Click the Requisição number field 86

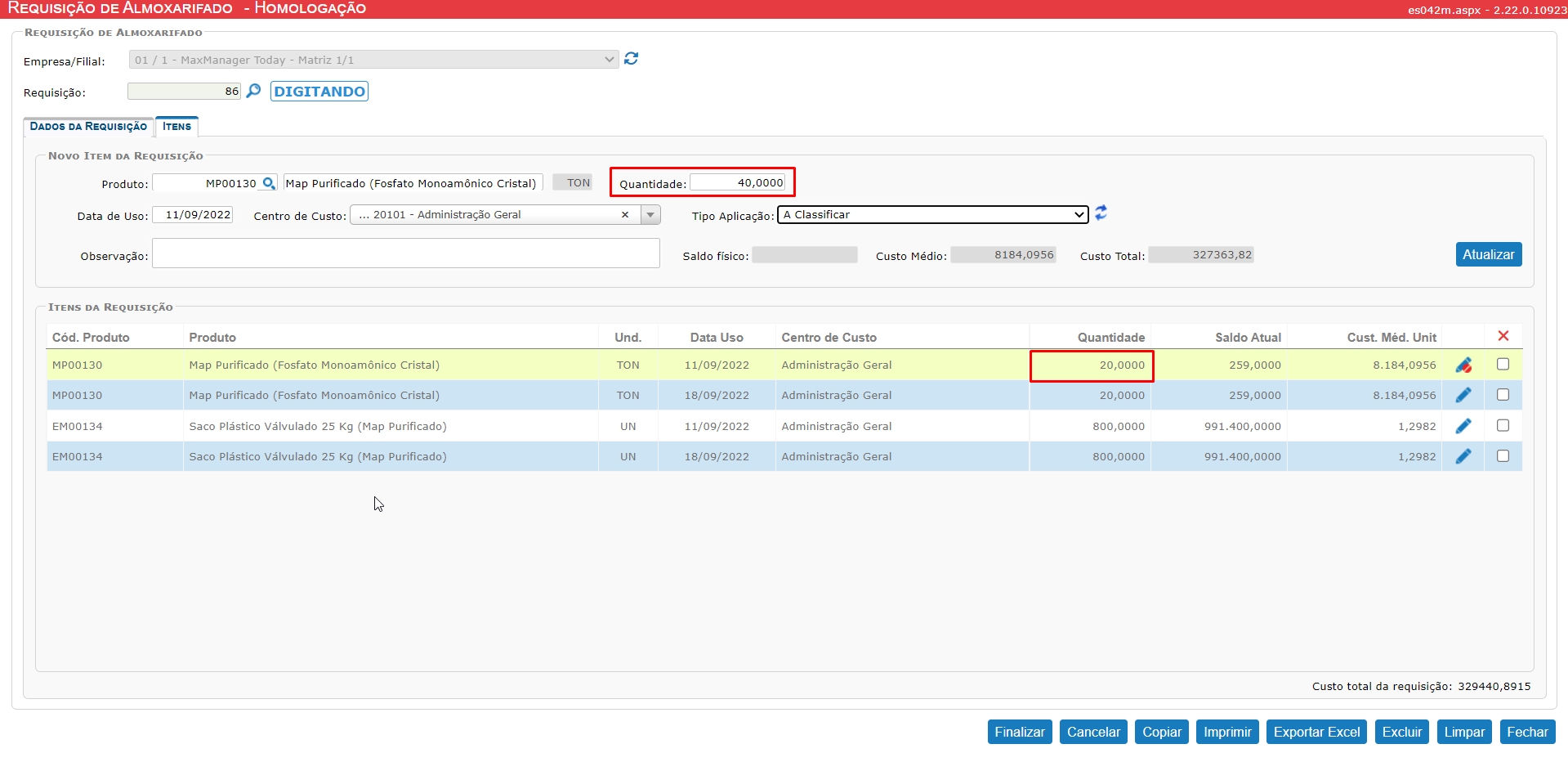(185, 91)
